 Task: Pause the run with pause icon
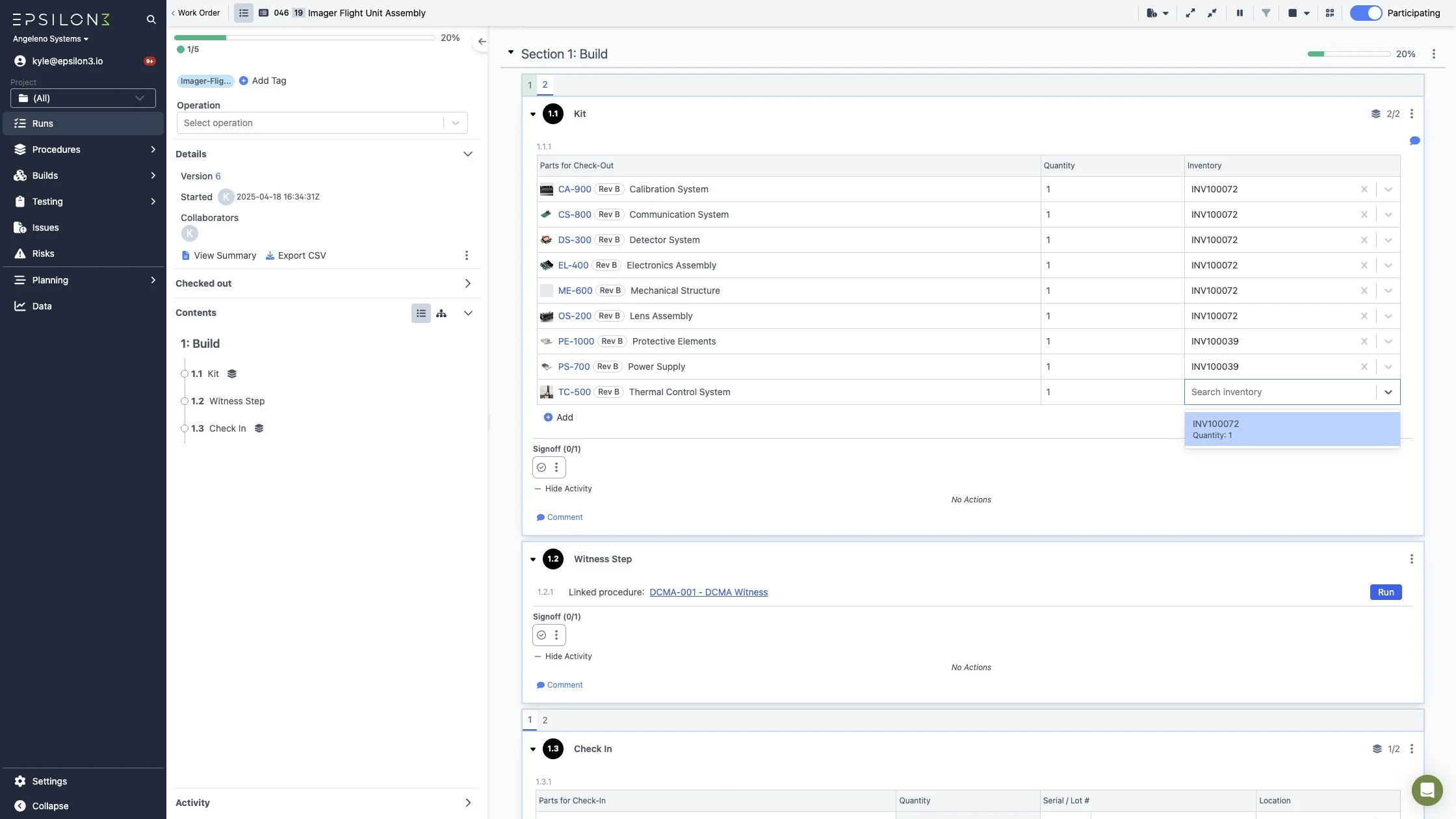(1240, 13)
